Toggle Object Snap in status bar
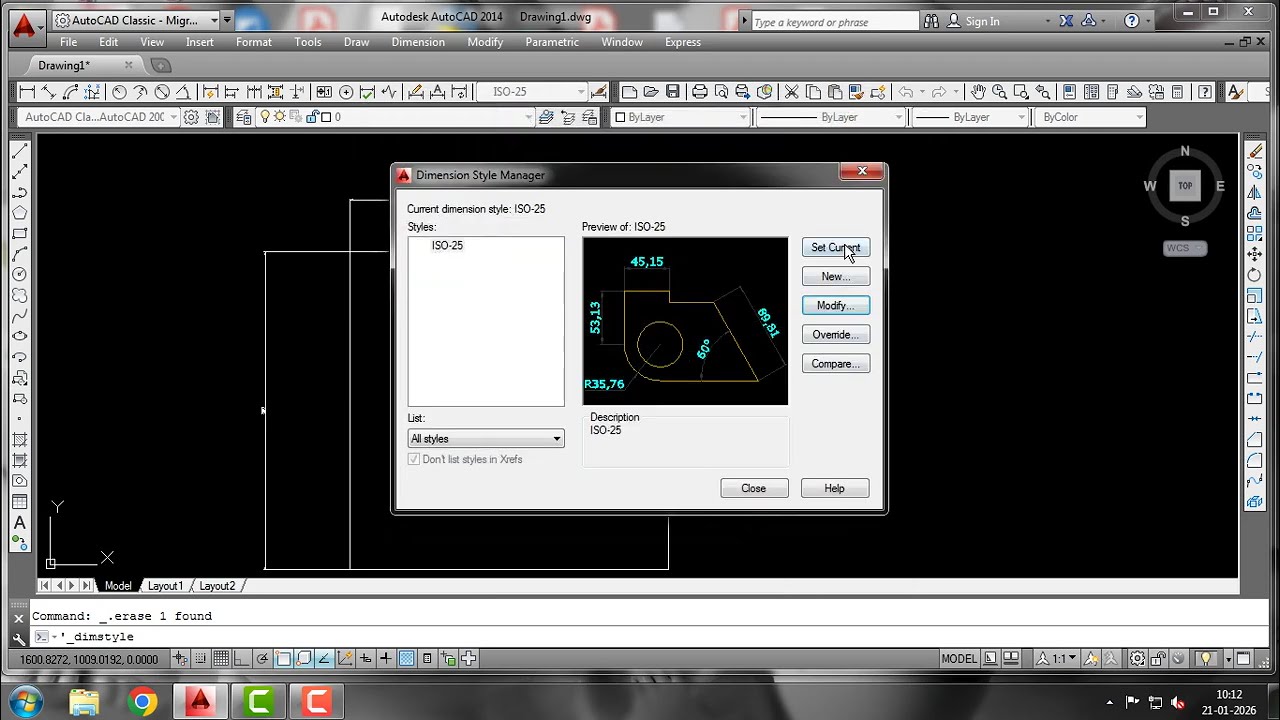 [x=283, y=658]
